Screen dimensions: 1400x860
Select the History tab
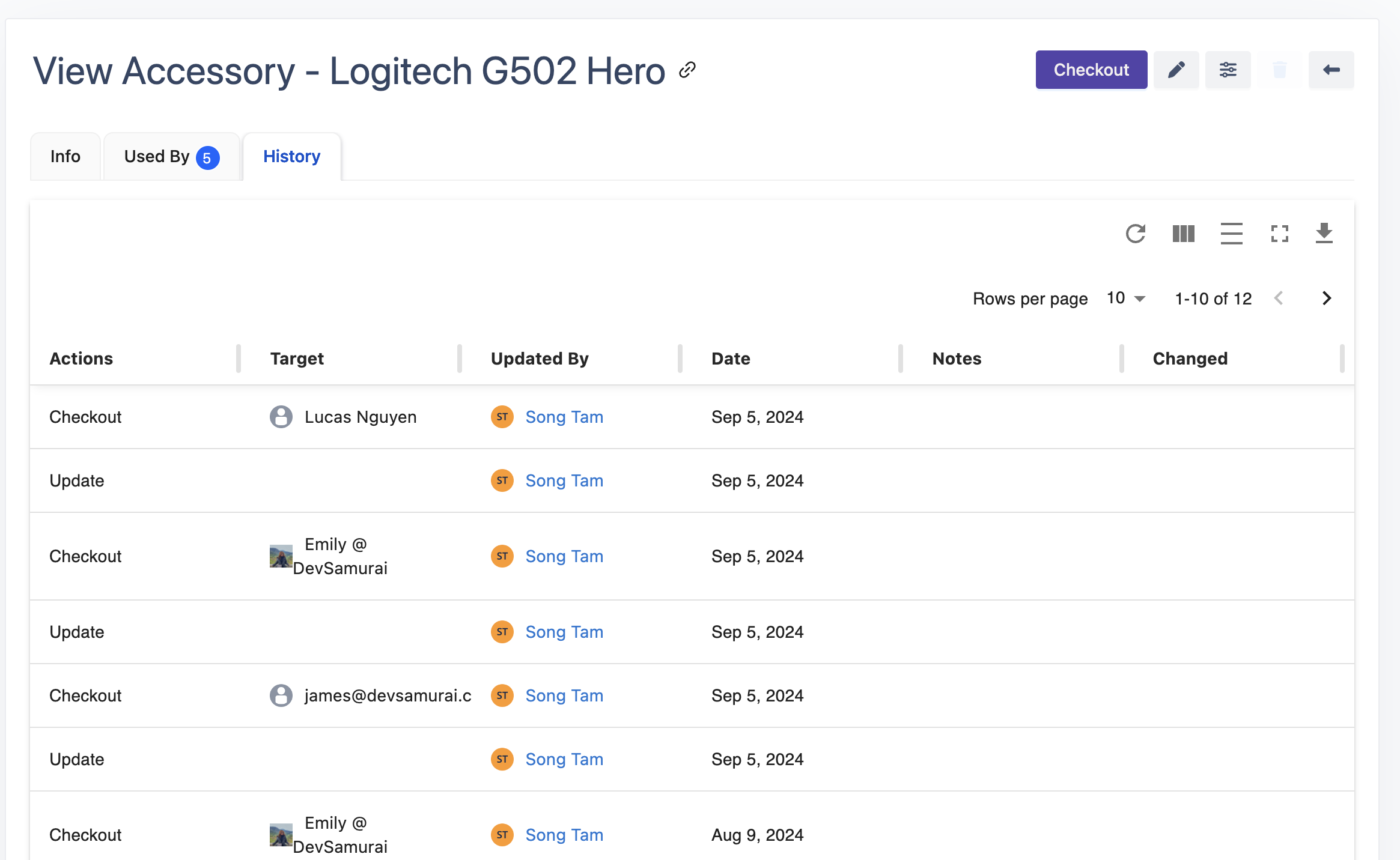(x=291, y=157)
